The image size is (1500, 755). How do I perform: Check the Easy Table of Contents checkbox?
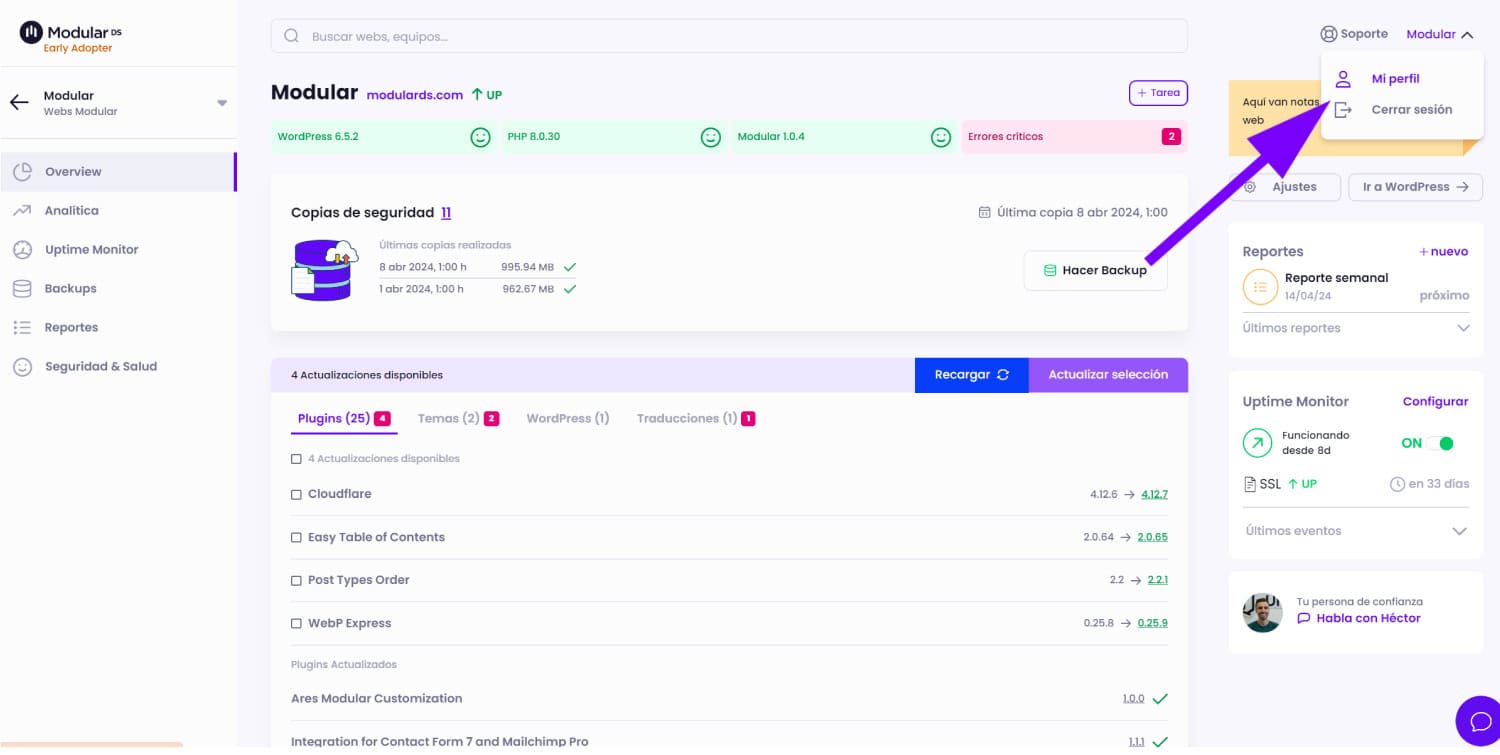(296, 538)
